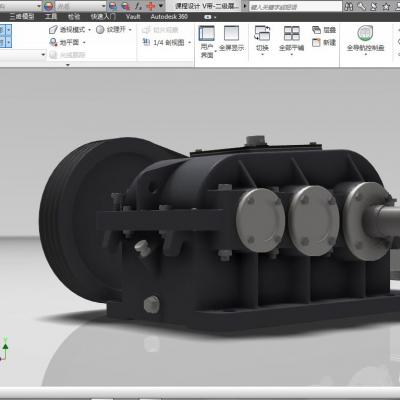Open the 纹理开 dropdown arrow
Screen dimensions: 400x400
pos(130,30)
